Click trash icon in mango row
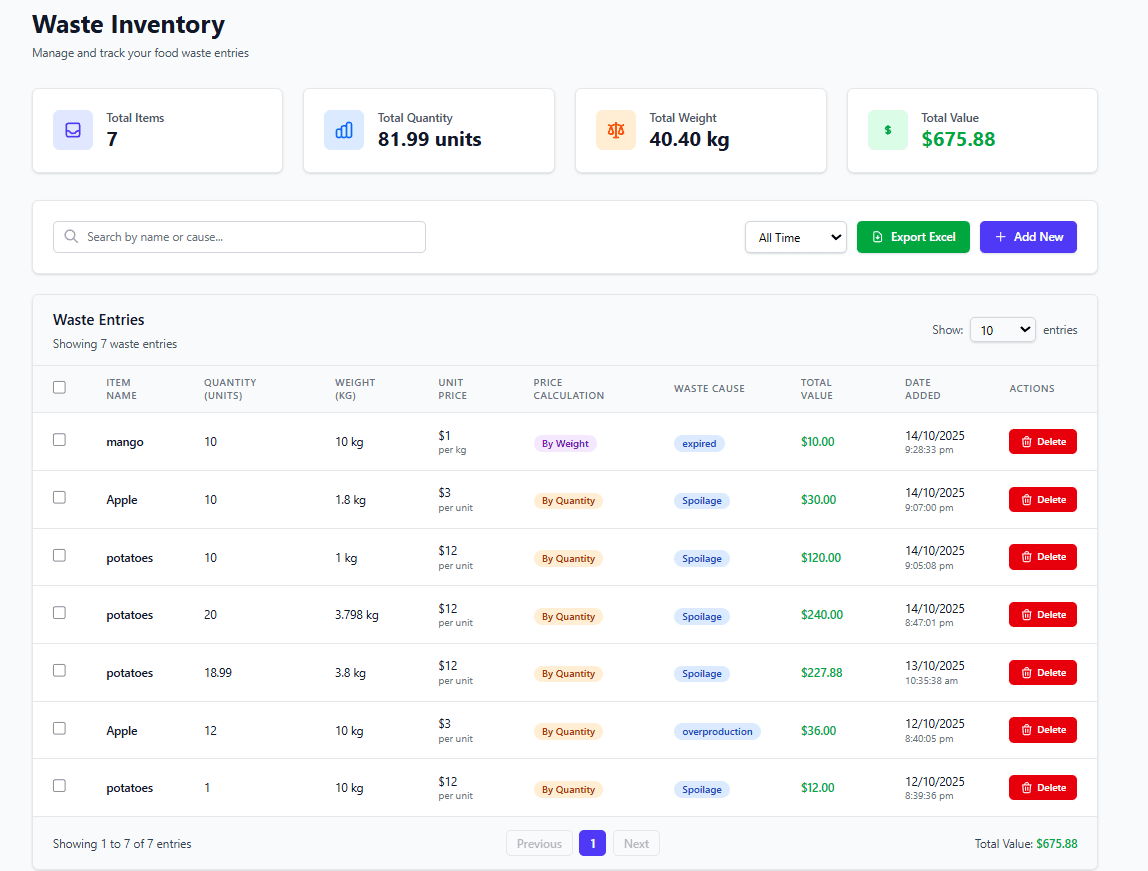 click(1026, 442)
